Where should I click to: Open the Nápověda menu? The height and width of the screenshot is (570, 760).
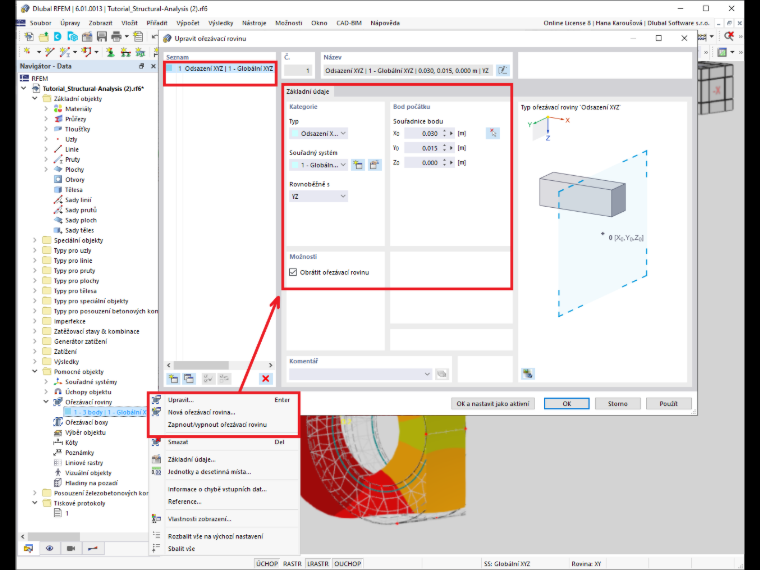pyautogui.click(x=385, y=23)
